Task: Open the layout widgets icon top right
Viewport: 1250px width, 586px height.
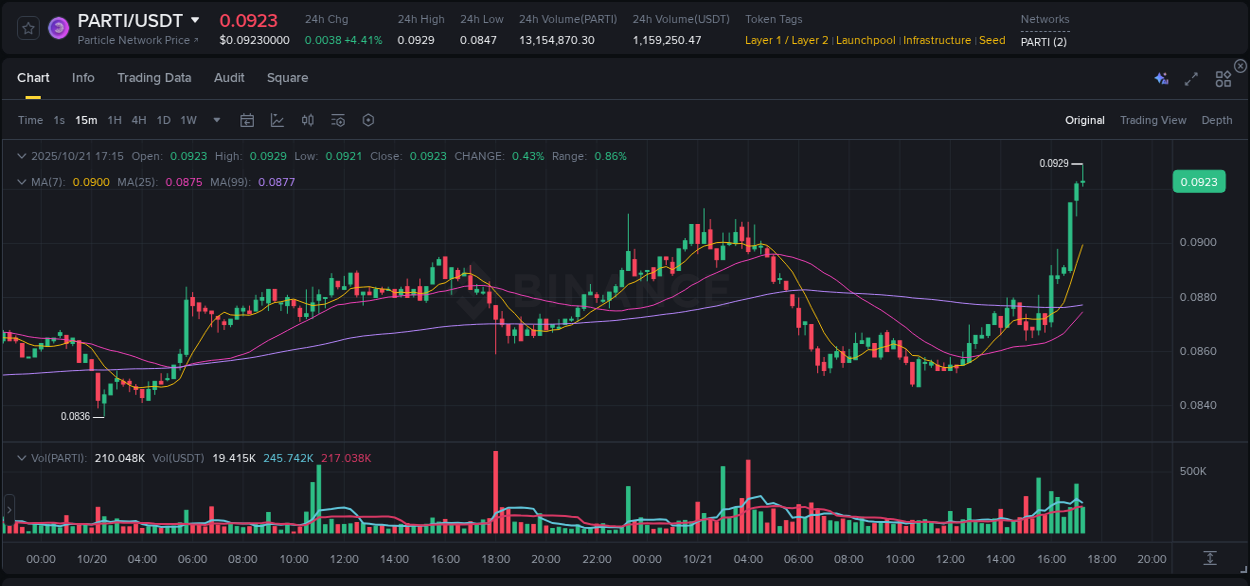Action: tap(1223, 78)
